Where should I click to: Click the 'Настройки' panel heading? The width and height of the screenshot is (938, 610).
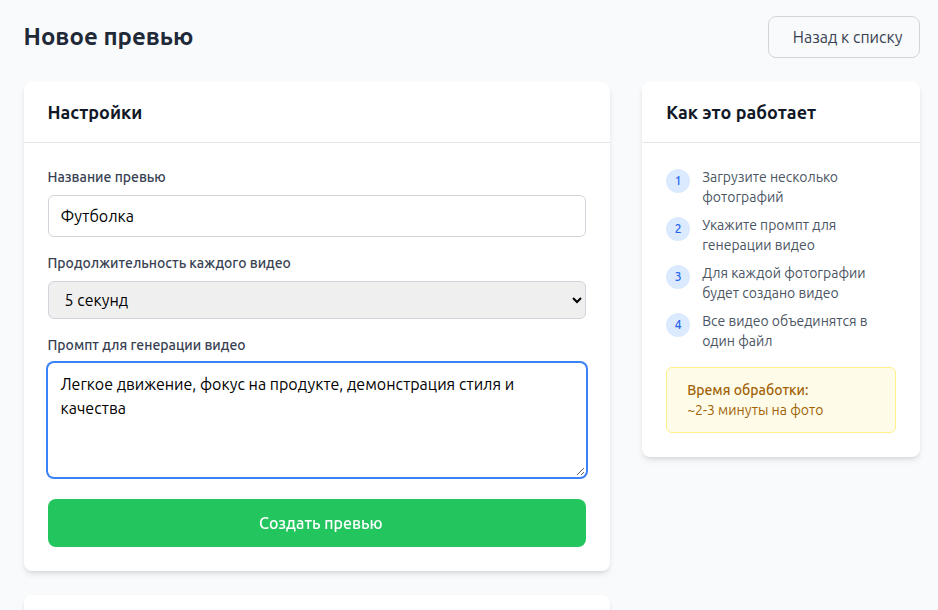[x=95, y=113]
